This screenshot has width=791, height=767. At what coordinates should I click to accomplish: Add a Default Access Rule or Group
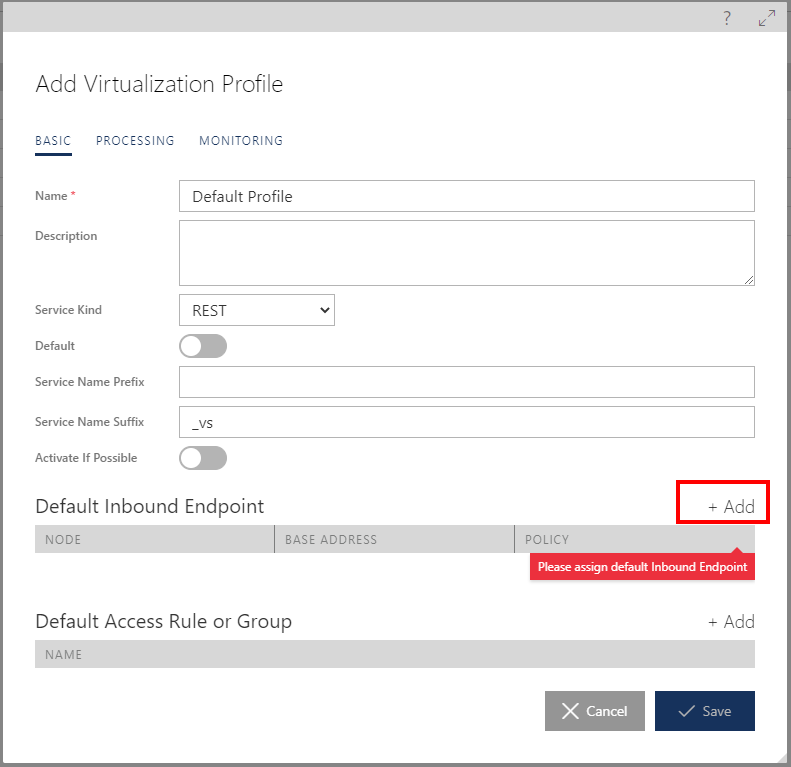point(731,622)
